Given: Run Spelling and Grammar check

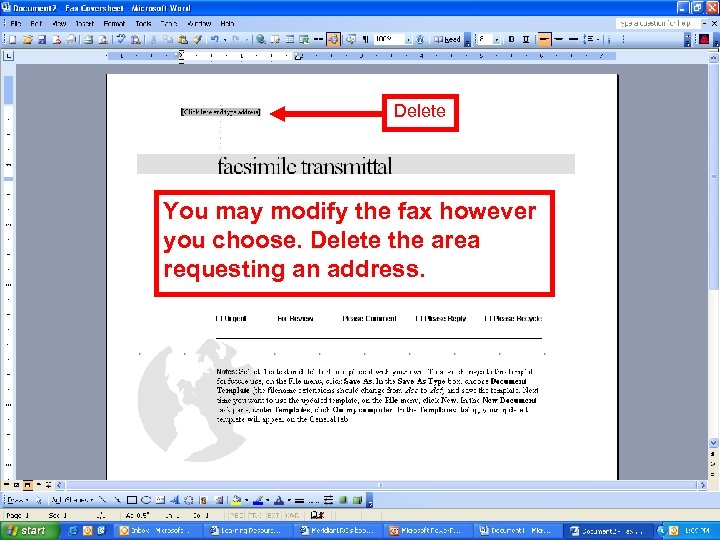Looking at the screenshot, I should 121,40.
